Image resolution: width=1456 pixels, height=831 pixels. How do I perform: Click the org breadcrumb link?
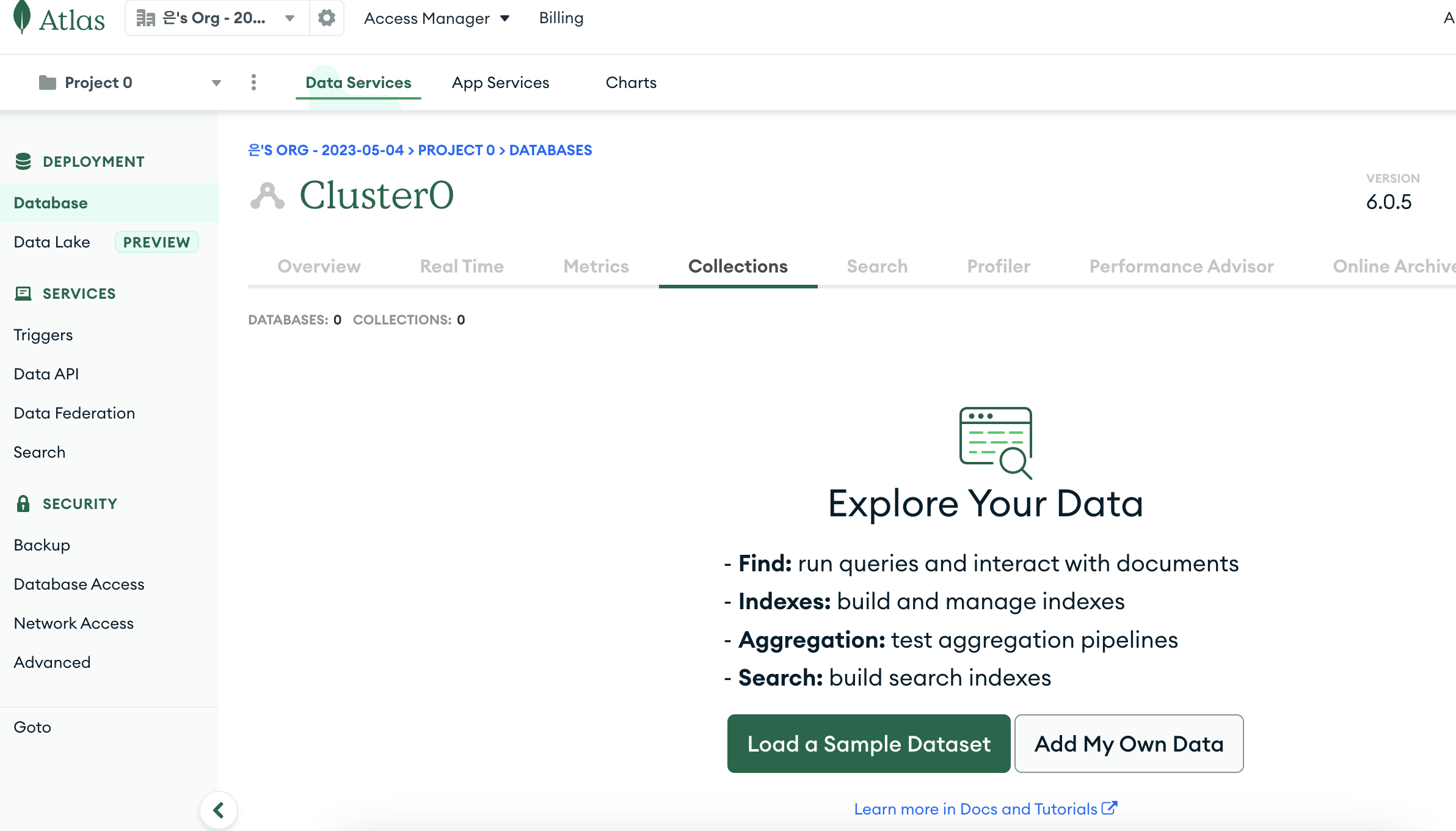[x=326, y=150]
